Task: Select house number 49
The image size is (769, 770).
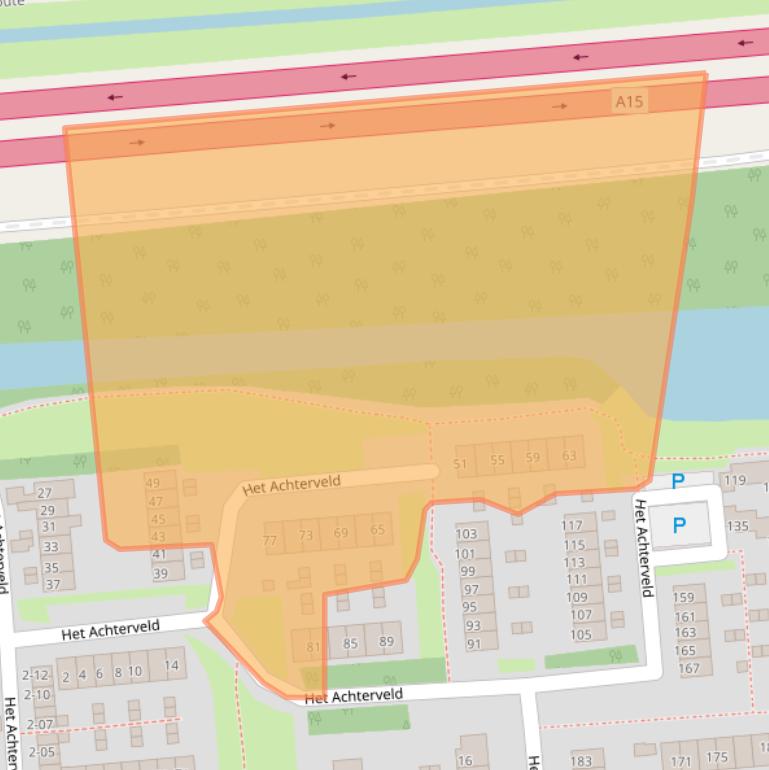Action: [153, 484]
